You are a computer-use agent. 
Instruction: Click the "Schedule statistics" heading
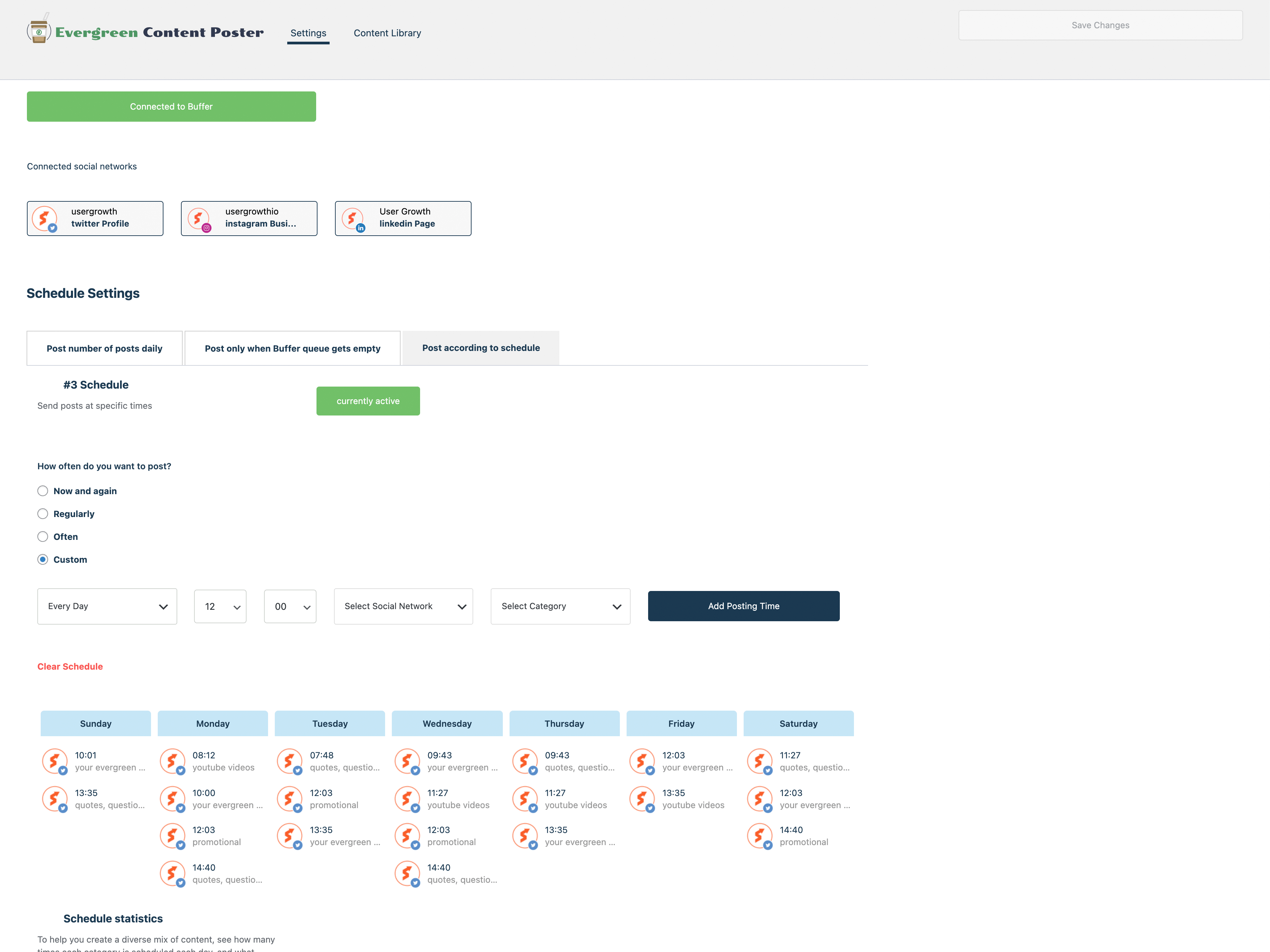click(x=113, y=919)
